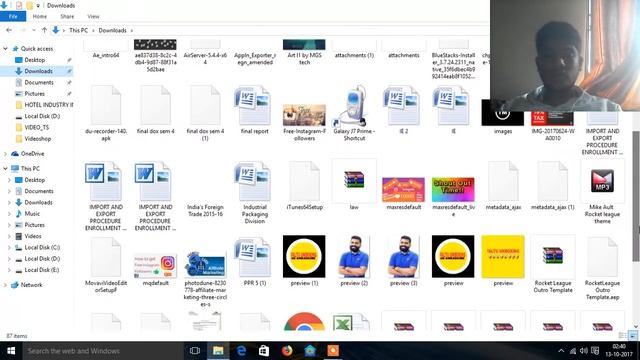Open the clock and date flyout
The image size is (640, 360).
[619, 351]
